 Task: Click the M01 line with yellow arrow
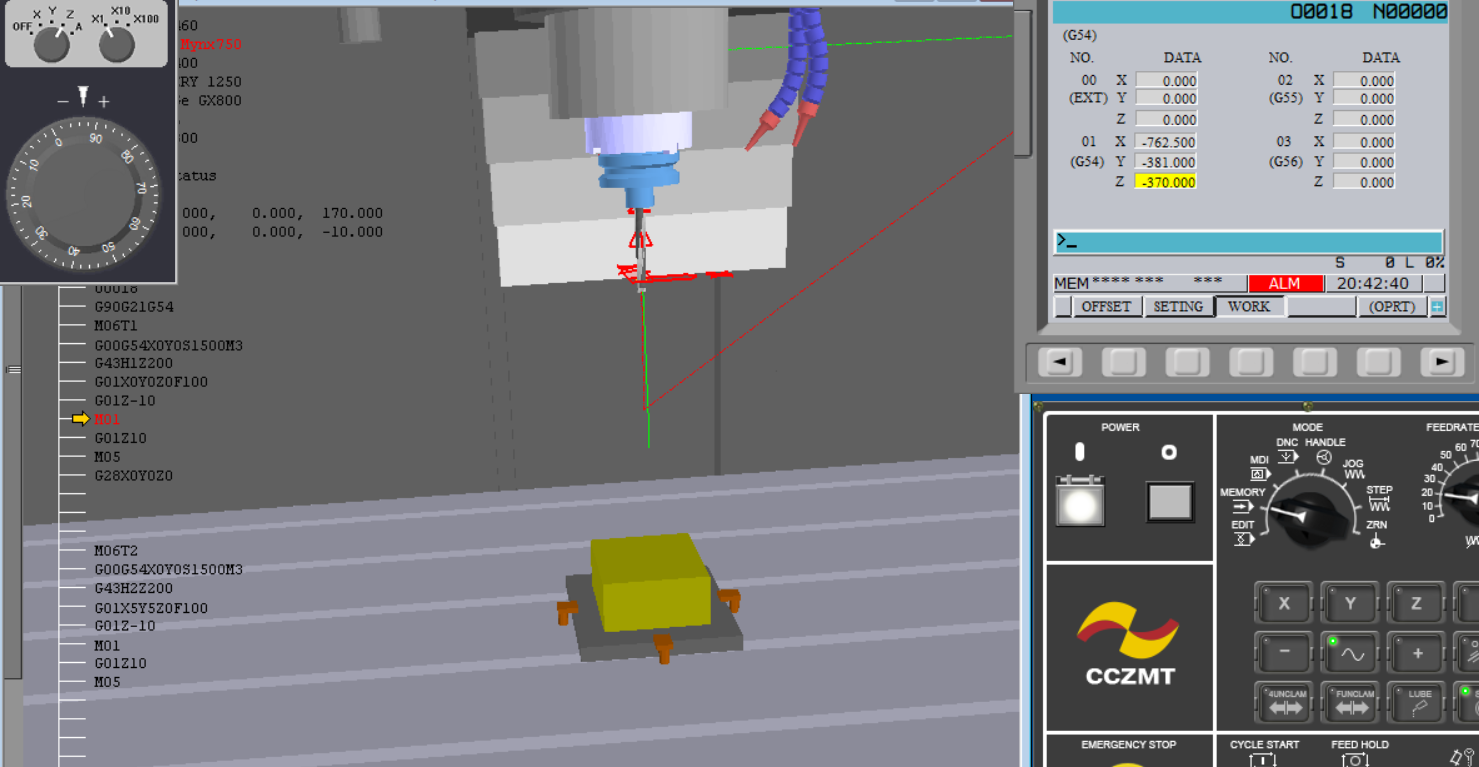(106, 419)
